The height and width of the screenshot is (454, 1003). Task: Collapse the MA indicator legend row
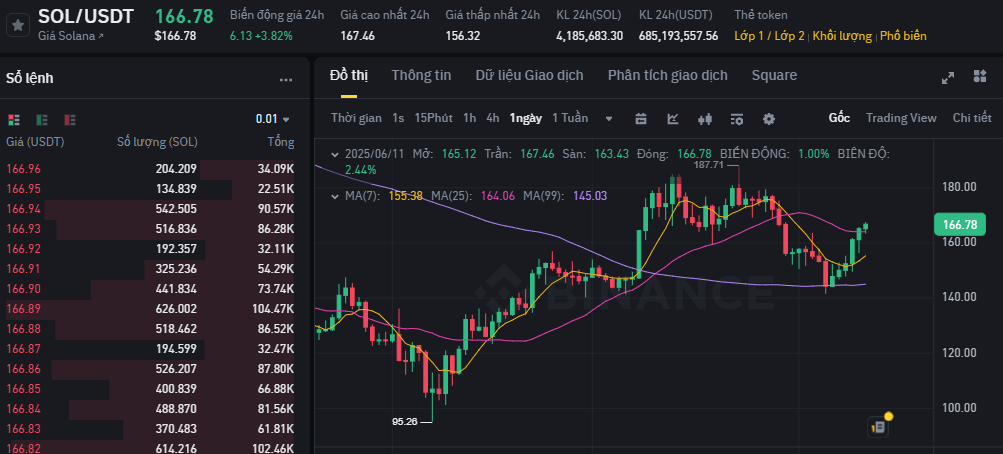(335, 195)
